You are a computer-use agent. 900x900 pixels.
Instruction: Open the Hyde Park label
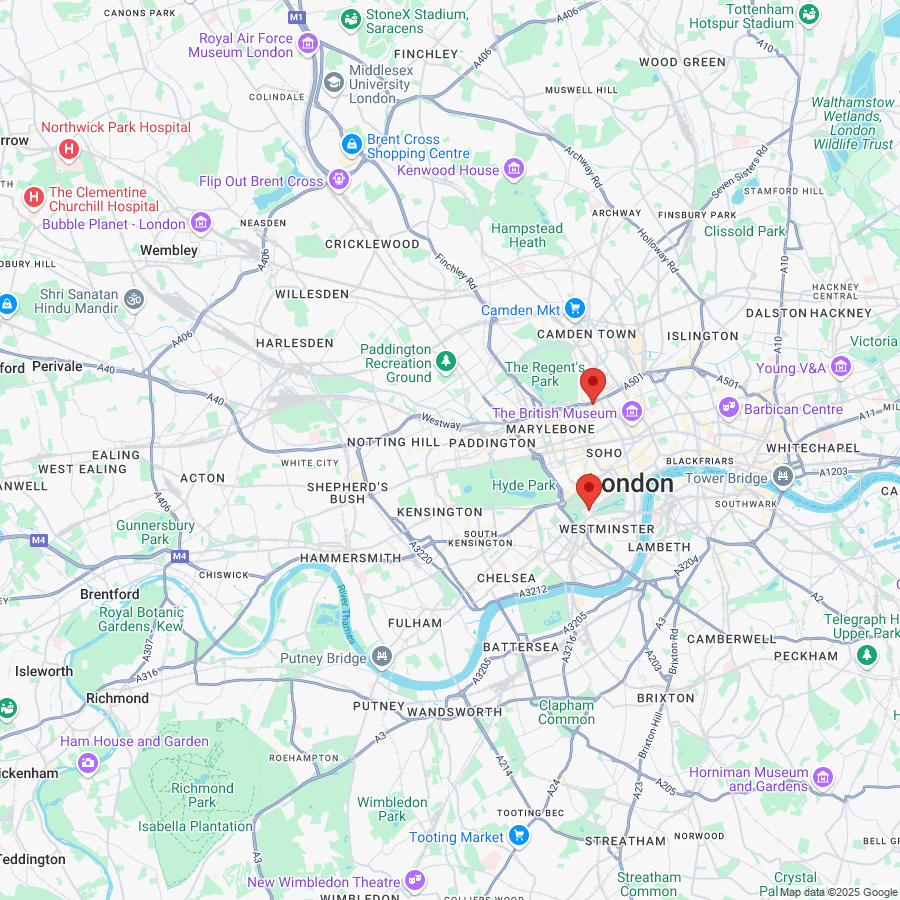click(x=524, y=486)
